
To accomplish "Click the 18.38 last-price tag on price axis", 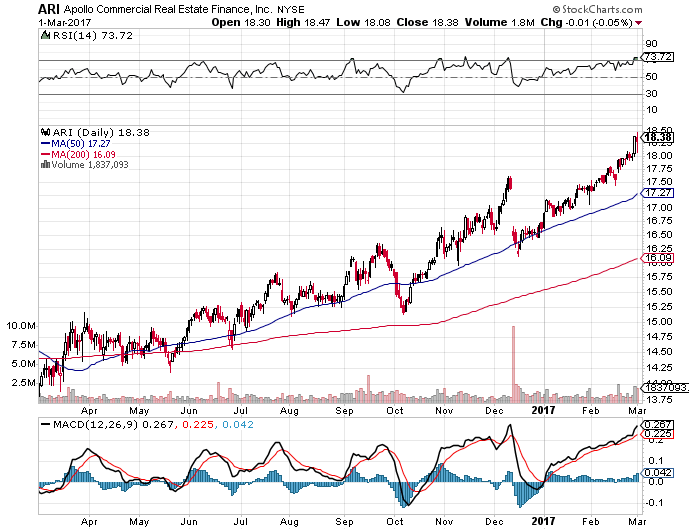I will pos(657,138).
